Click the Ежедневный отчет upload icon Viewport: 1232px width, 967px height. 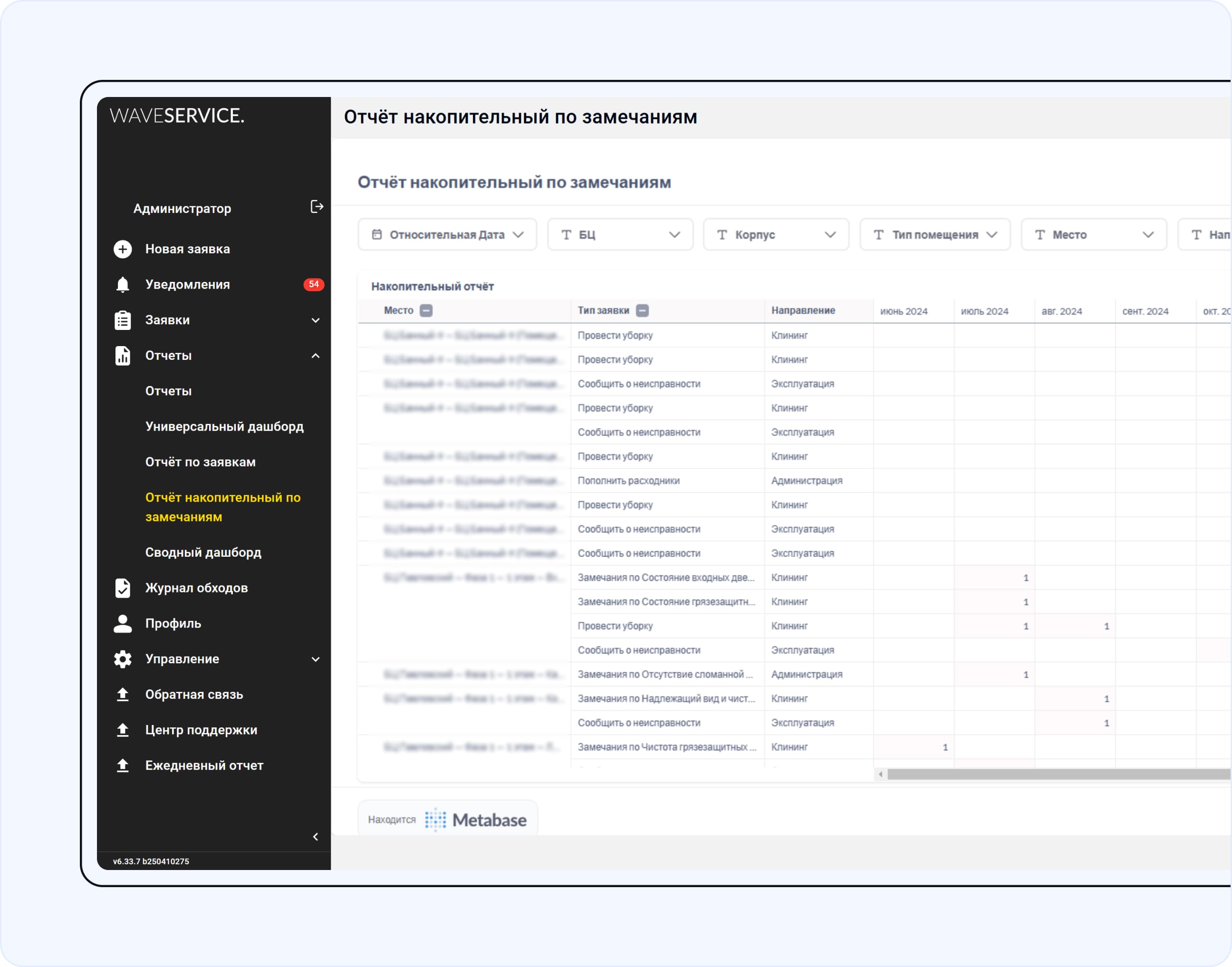(123, 765)
